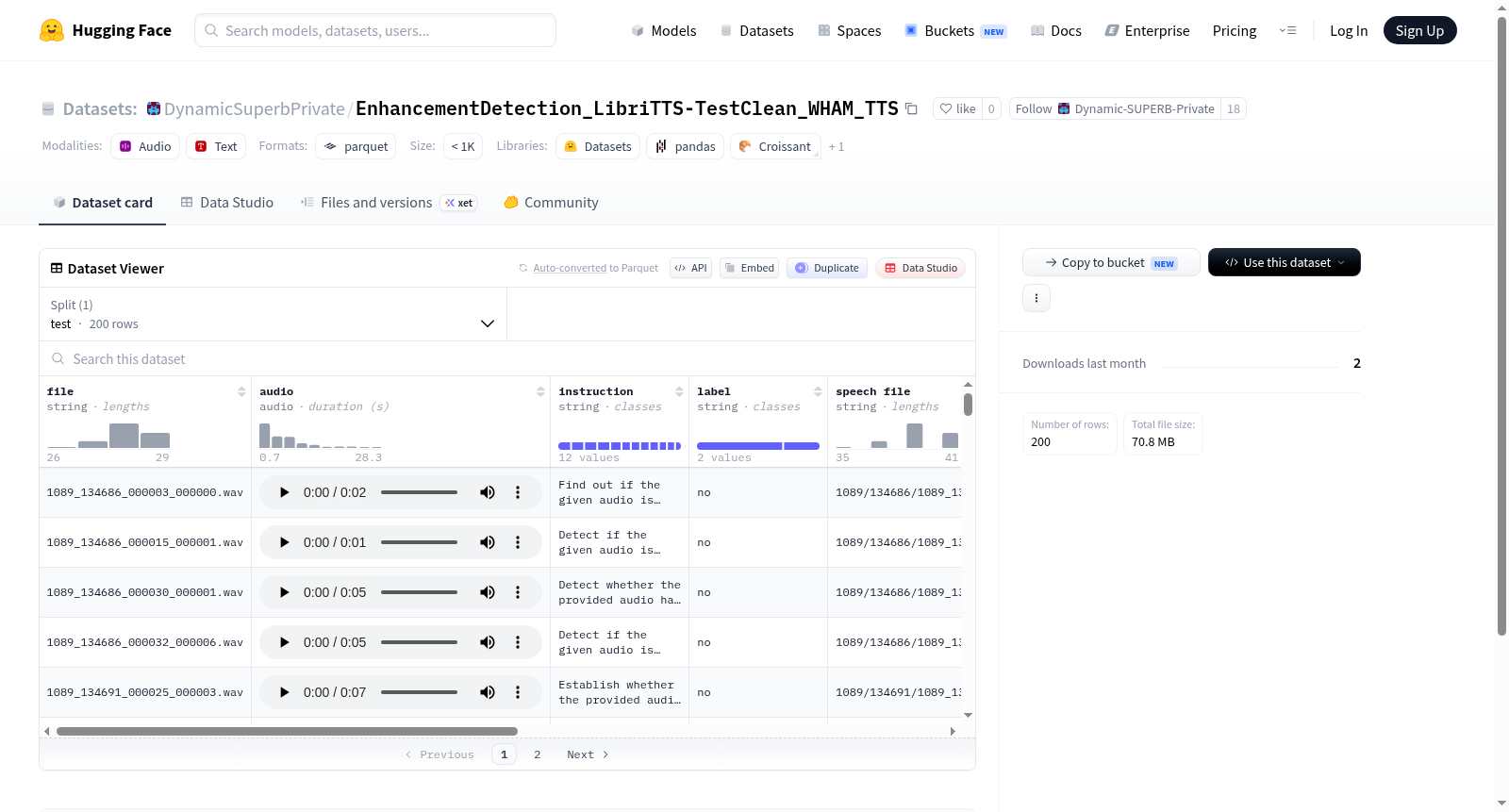Mute volume on 1089_134686_000032_000006.wav player
This screenshot has width=1509, height=812.
point(488,642)
